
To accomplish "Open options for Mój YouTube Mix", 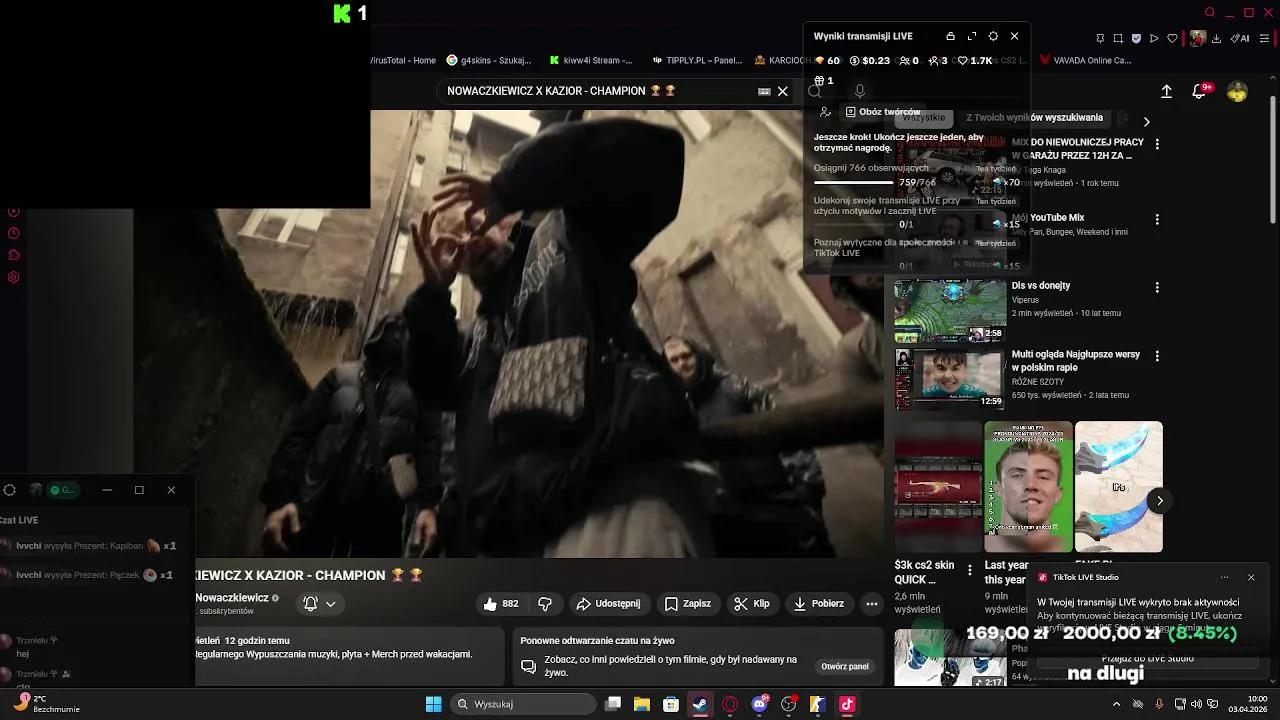I will tap(1157, 219).
